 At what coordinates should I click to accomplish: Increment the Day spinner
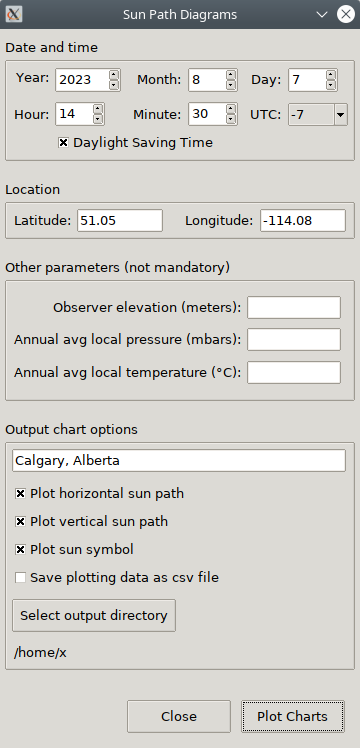click(x=331, y=74)
